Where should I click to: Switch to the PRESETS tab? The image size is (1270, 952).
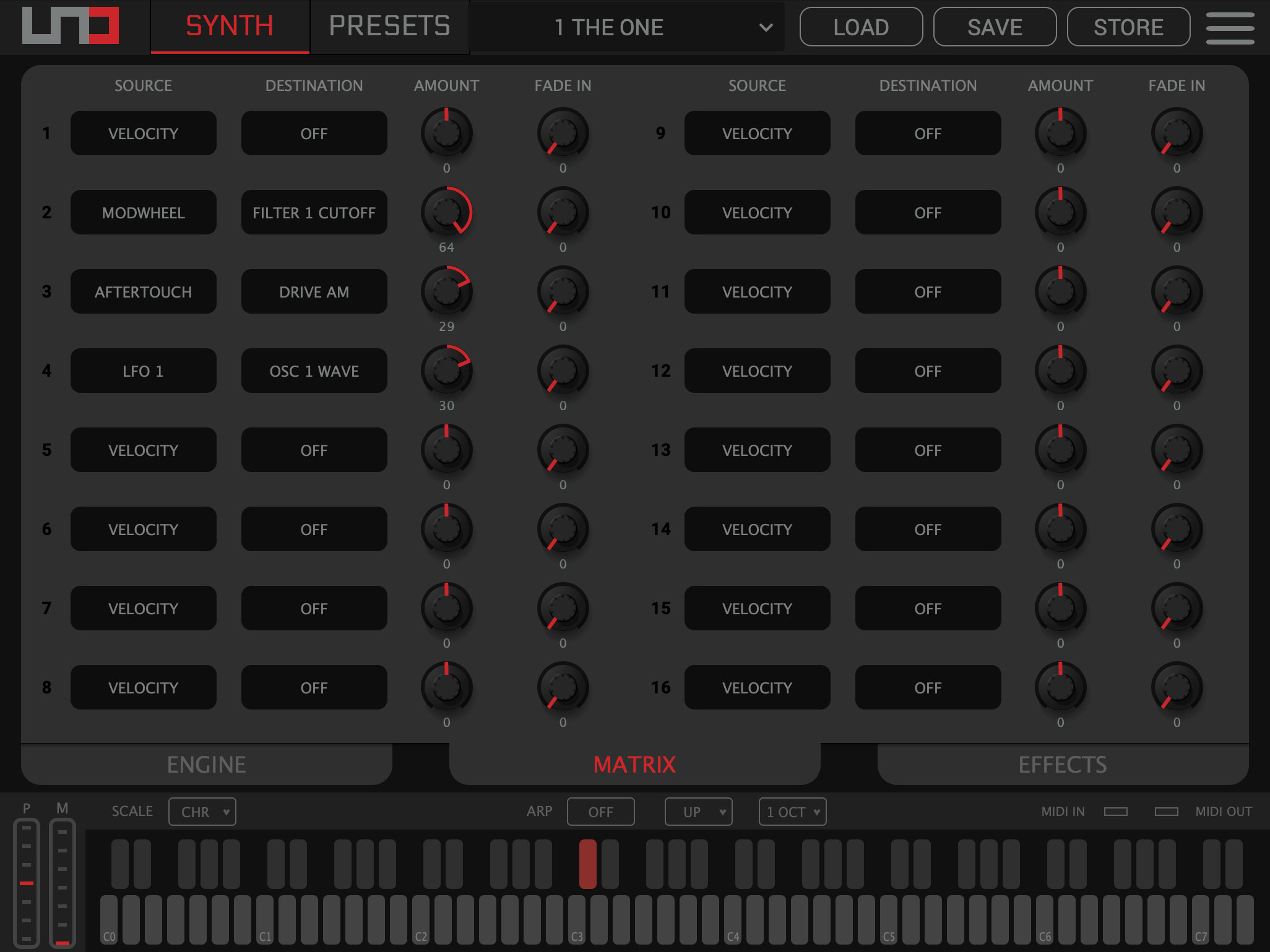(389, 26)
